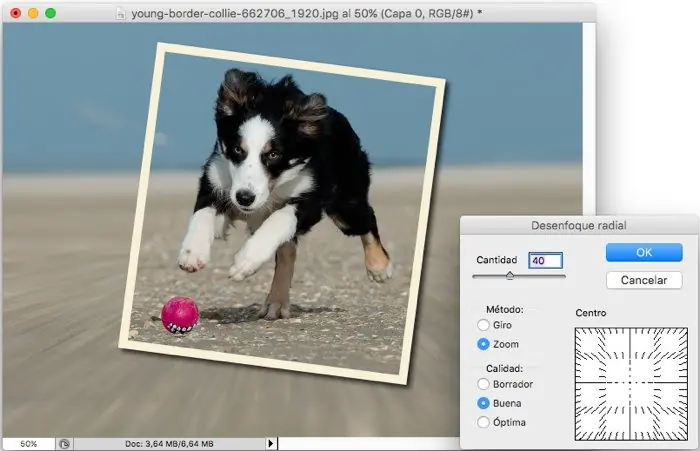The image size is (700, 451).
Task: Set quality to Óptima
Action: tap(484, 422)
